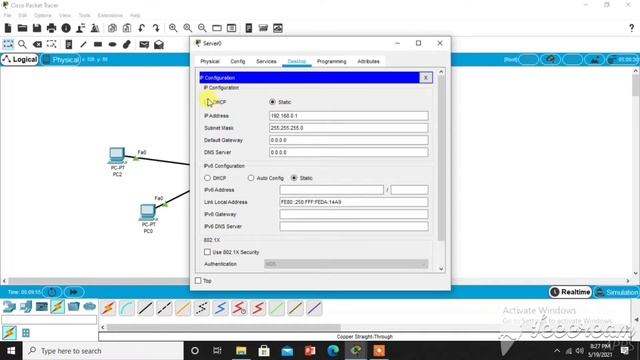Pick the Serial DCE cable with clock
640x360 pixels.
pos(239,308)
